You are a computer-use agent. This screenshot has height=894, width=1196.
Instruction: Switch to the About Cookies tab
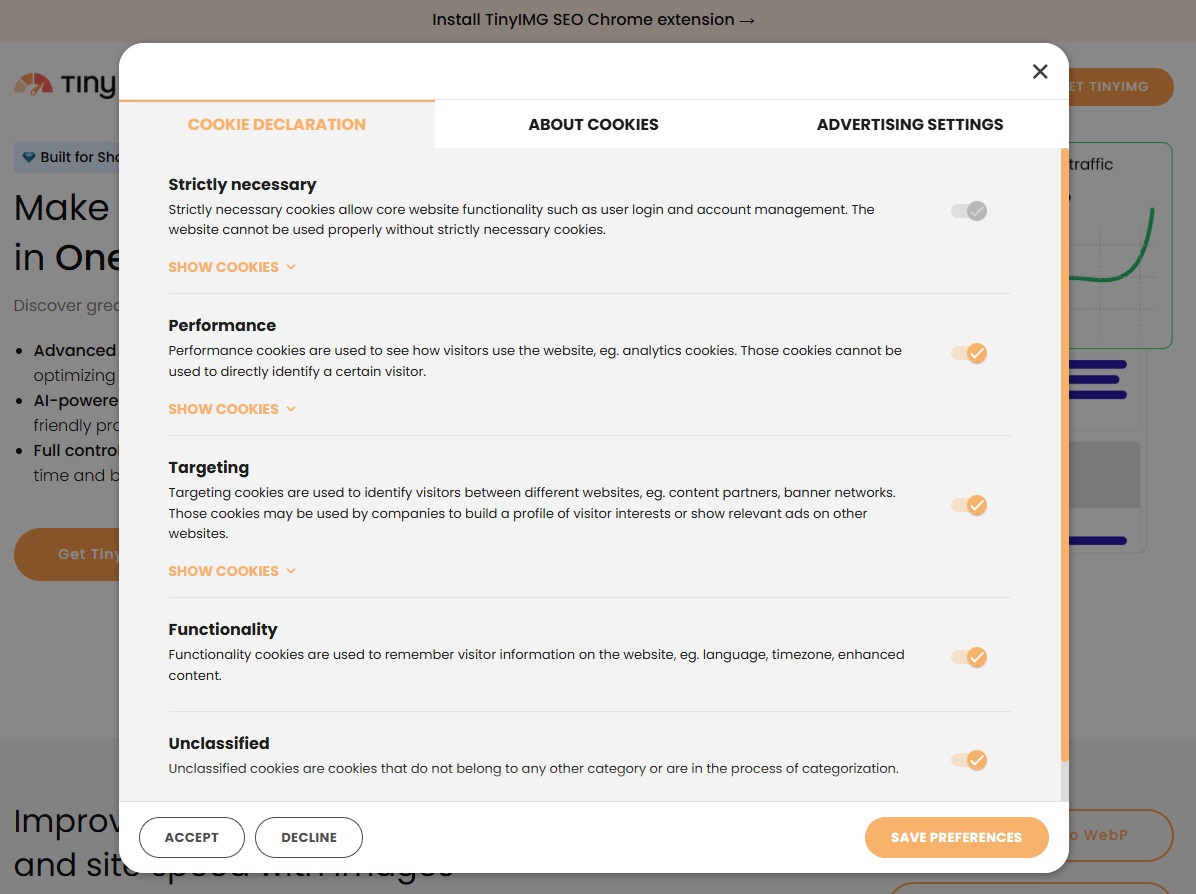tap(593, 124)
